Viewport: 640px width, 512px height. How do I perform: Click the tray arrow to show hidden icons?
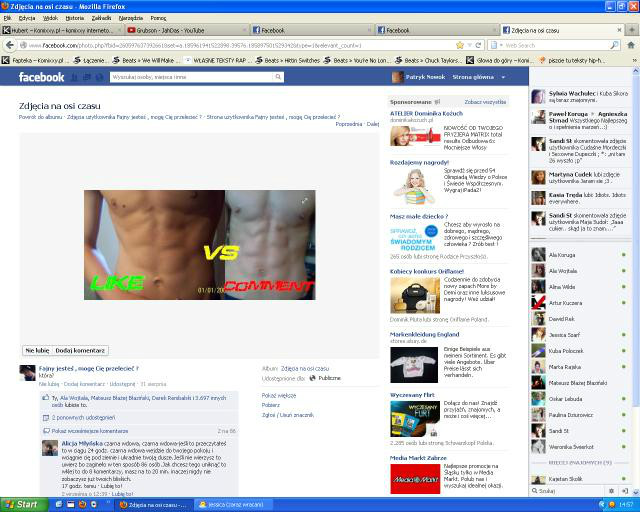click(602, 505)
